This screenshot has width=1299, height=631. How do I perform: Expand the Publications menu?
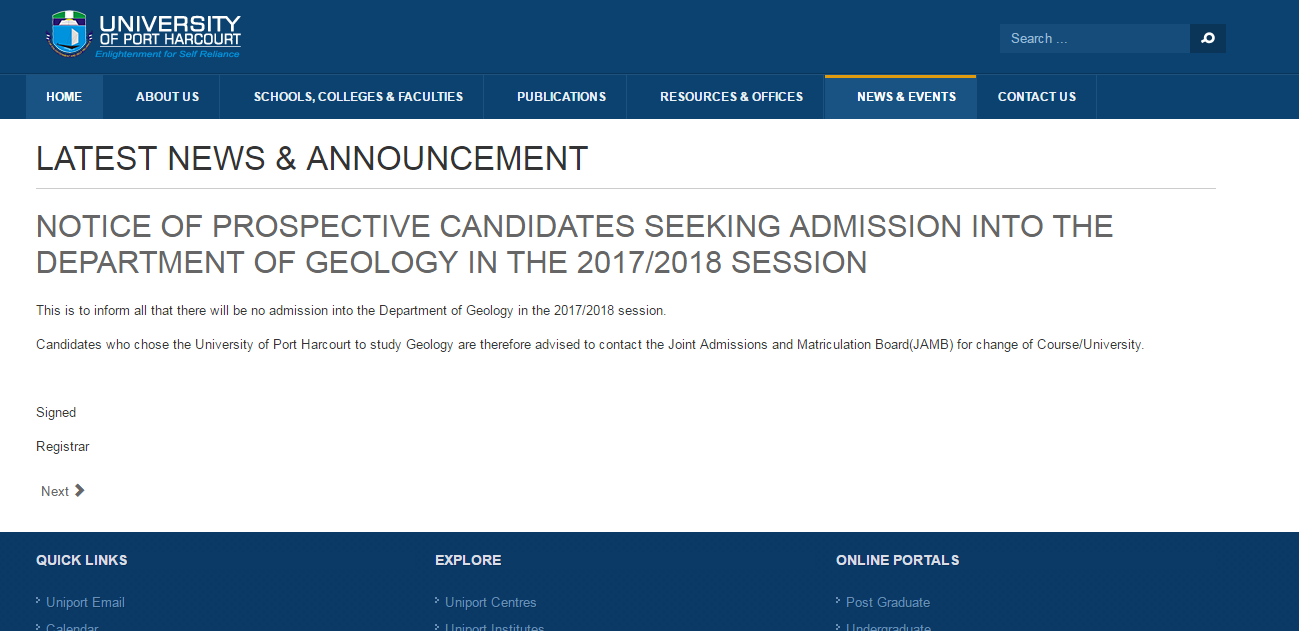(x=561, y=97)
